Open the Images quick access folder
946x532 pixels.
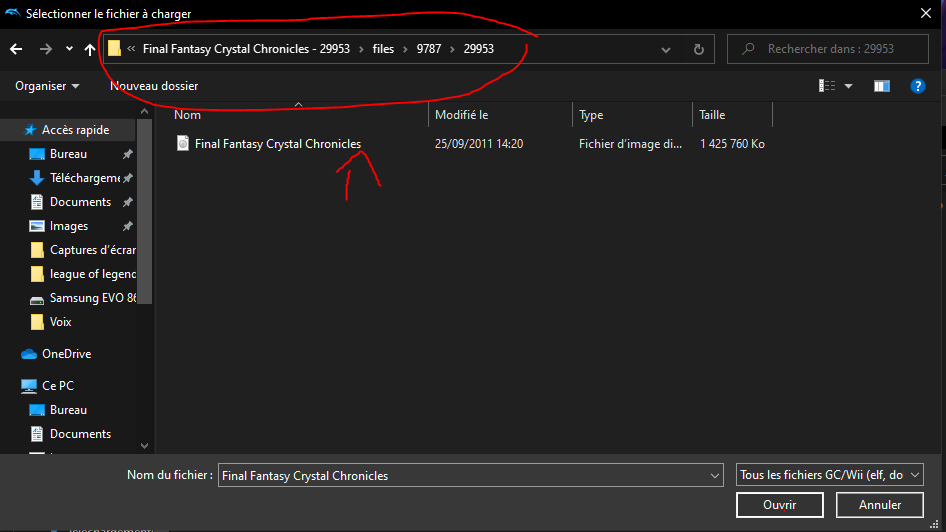pyautogui.click(x=69, y=226)
